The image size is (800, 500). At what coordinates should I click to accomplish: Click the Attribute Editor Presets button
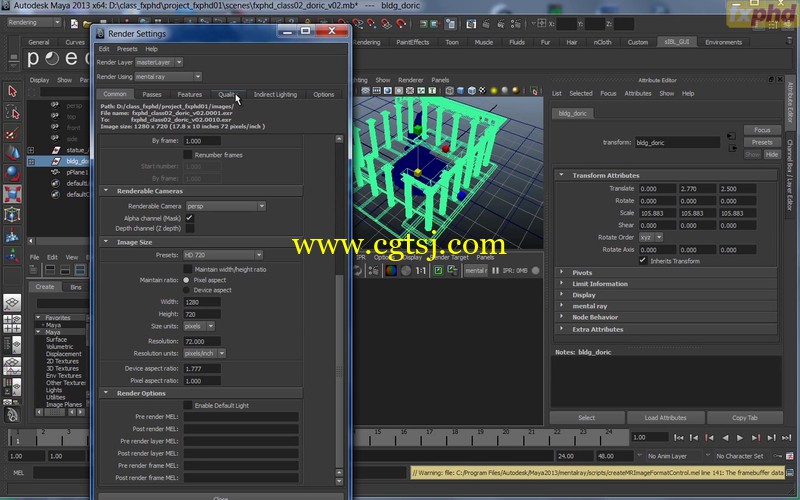click(x=762, y=142)
